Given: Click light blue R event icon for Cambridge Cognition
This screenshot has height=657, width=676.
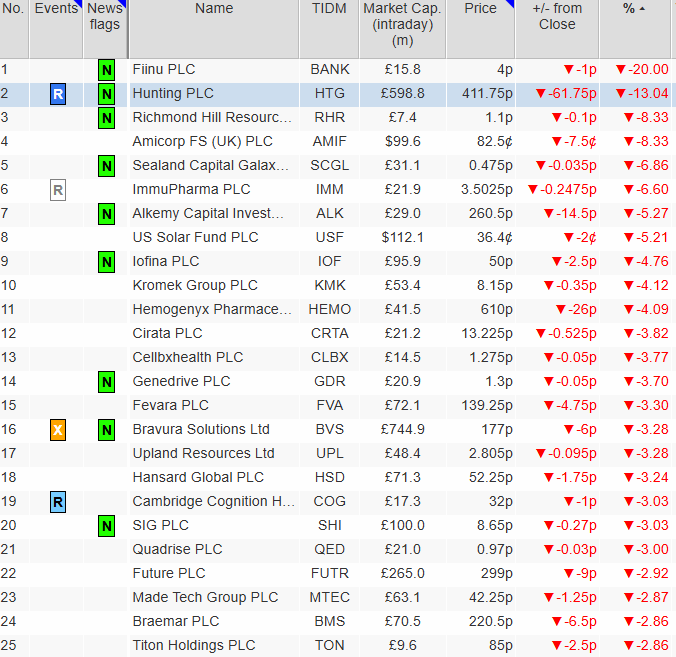Looking at the screenshot, I should [x=58, y=502].
